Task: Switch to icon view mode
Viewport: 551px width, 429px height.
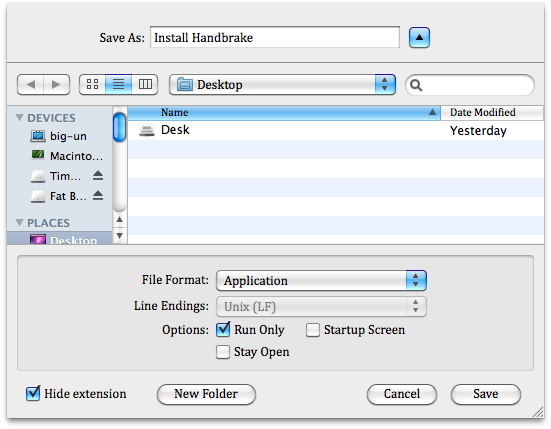Action: pos(92,84)
